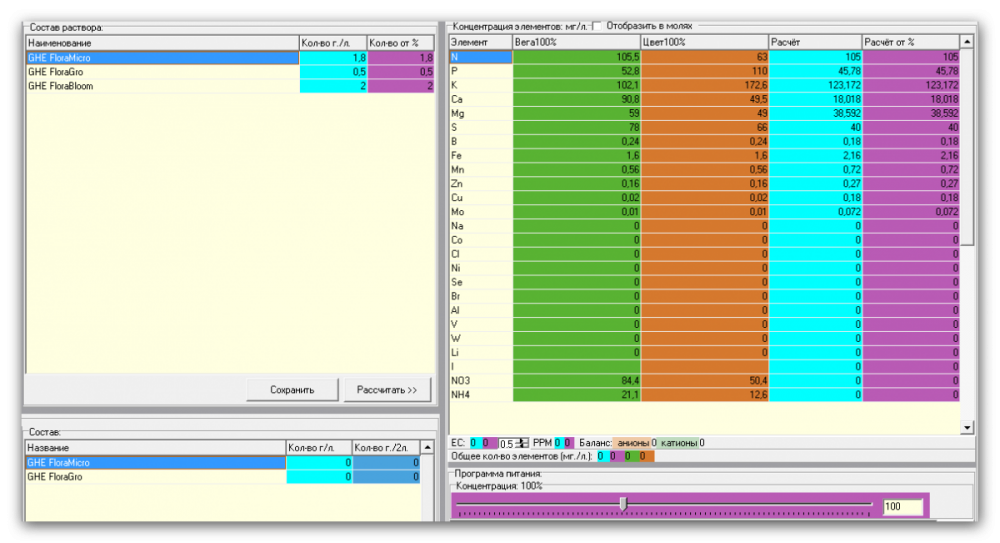Image resolution: width=1000 pixels, height=543 pixels.
Task: Click the Вега100% cell showing 90,8
Action: [577, 99]
